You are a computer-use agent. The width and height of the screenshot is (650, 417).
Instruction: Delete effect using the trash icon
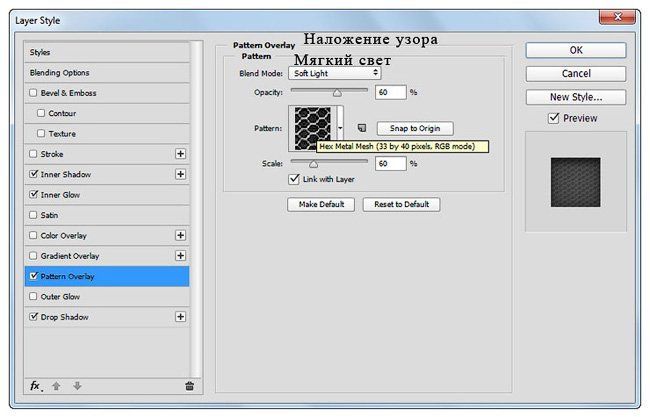click(x=189, y=386)
